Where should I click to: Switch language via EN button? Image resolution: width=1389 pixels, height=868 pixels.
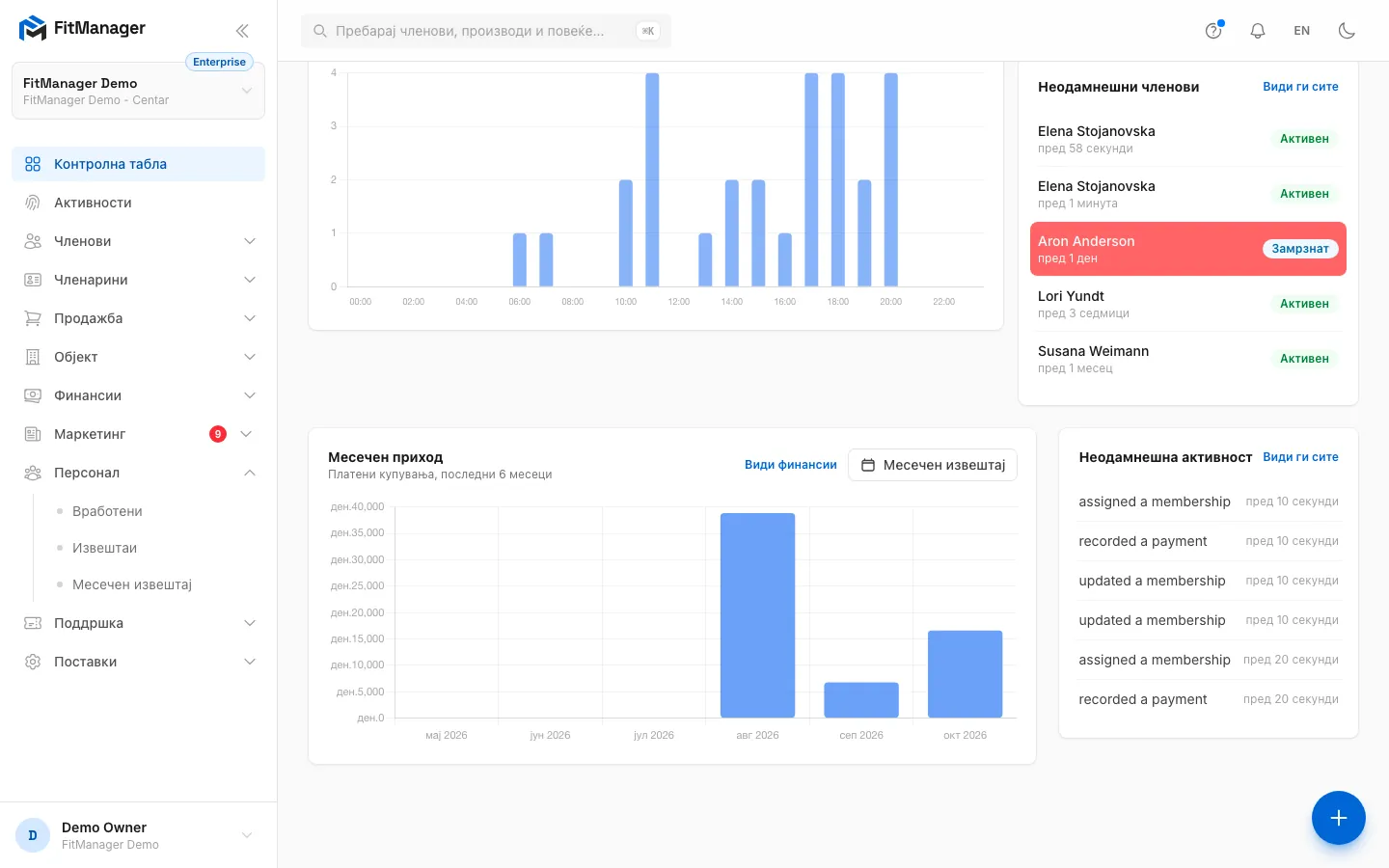(1302, 31)
